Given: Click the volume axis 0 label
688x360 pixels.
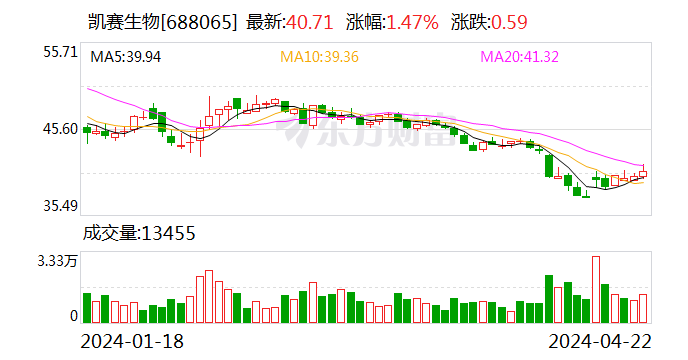Looking at the screenshot, I should click(74, 316).
